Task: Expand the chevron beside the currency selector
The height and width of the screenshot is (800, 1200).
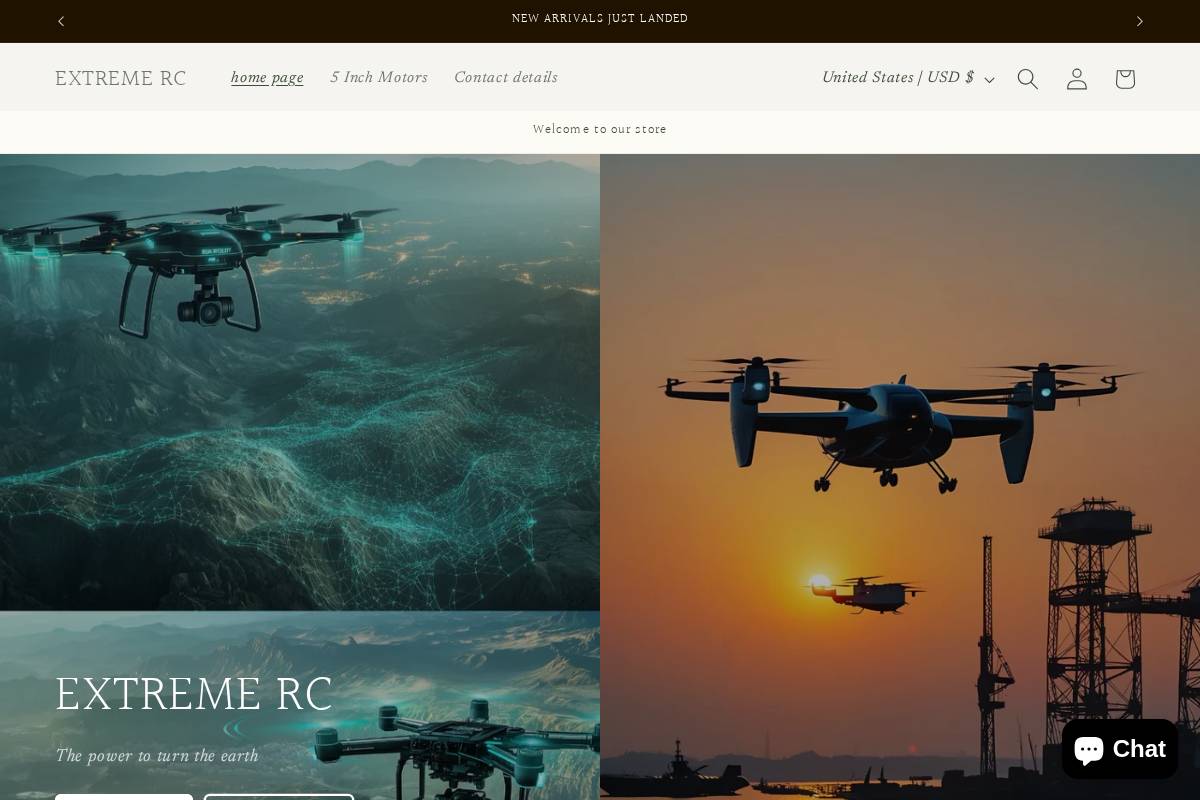Action: [x=989, y=80]
